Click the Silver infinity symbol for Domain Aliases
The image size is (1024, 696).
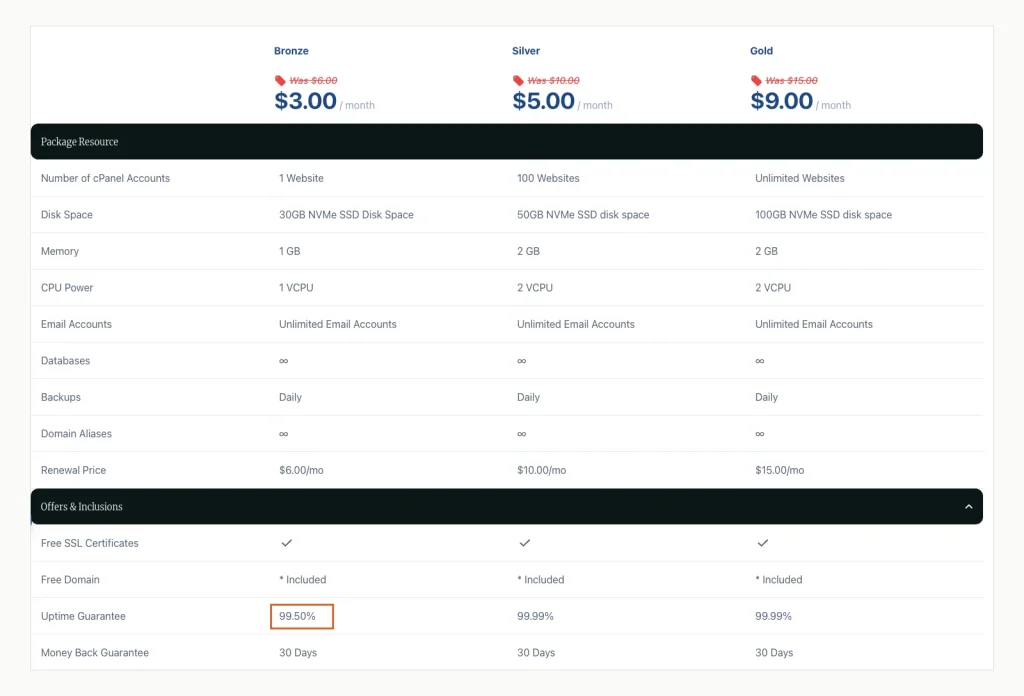point(522,434)
